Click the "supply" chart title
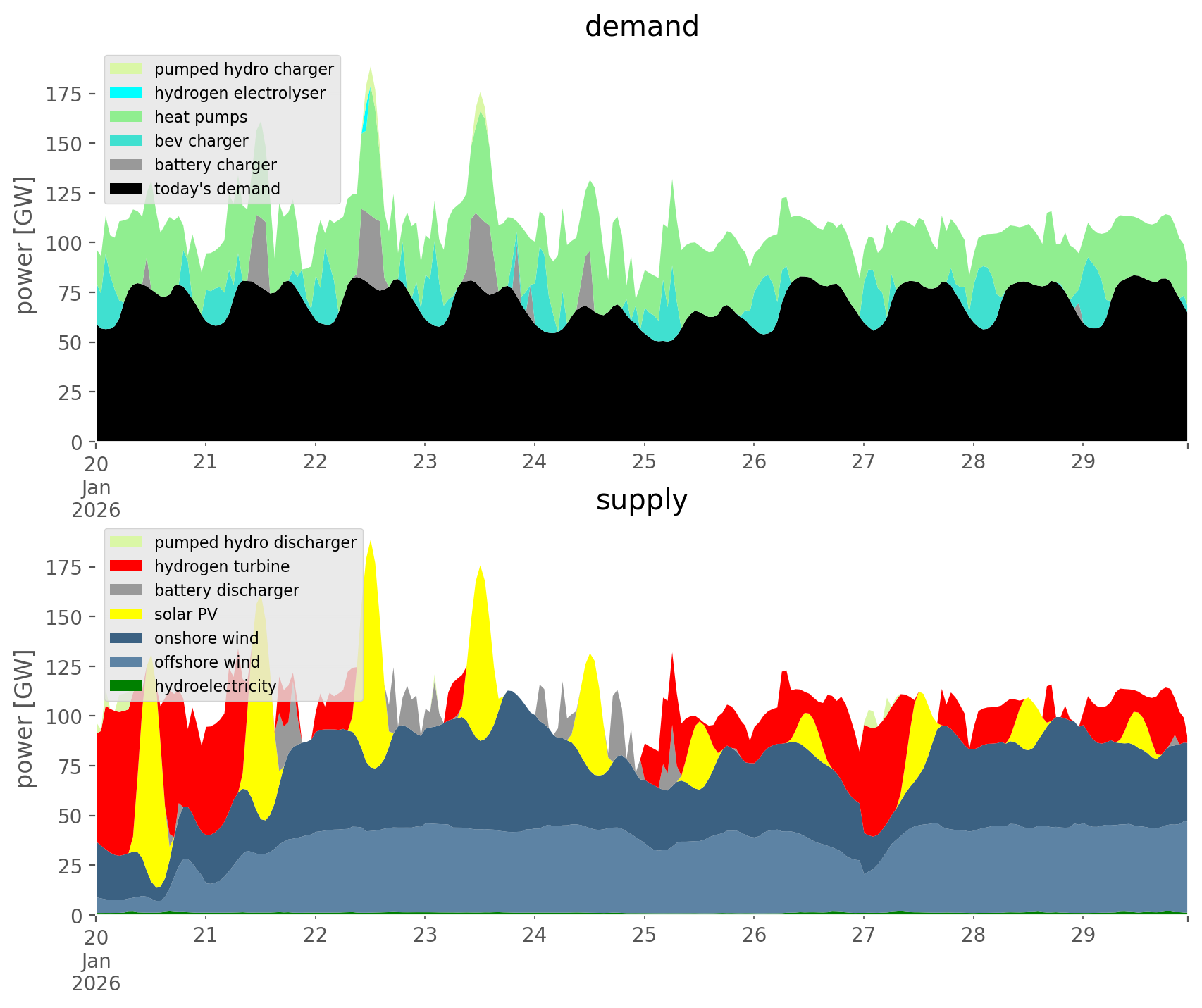This screenshot has width=1202, height=1008. tap(641, 500)
